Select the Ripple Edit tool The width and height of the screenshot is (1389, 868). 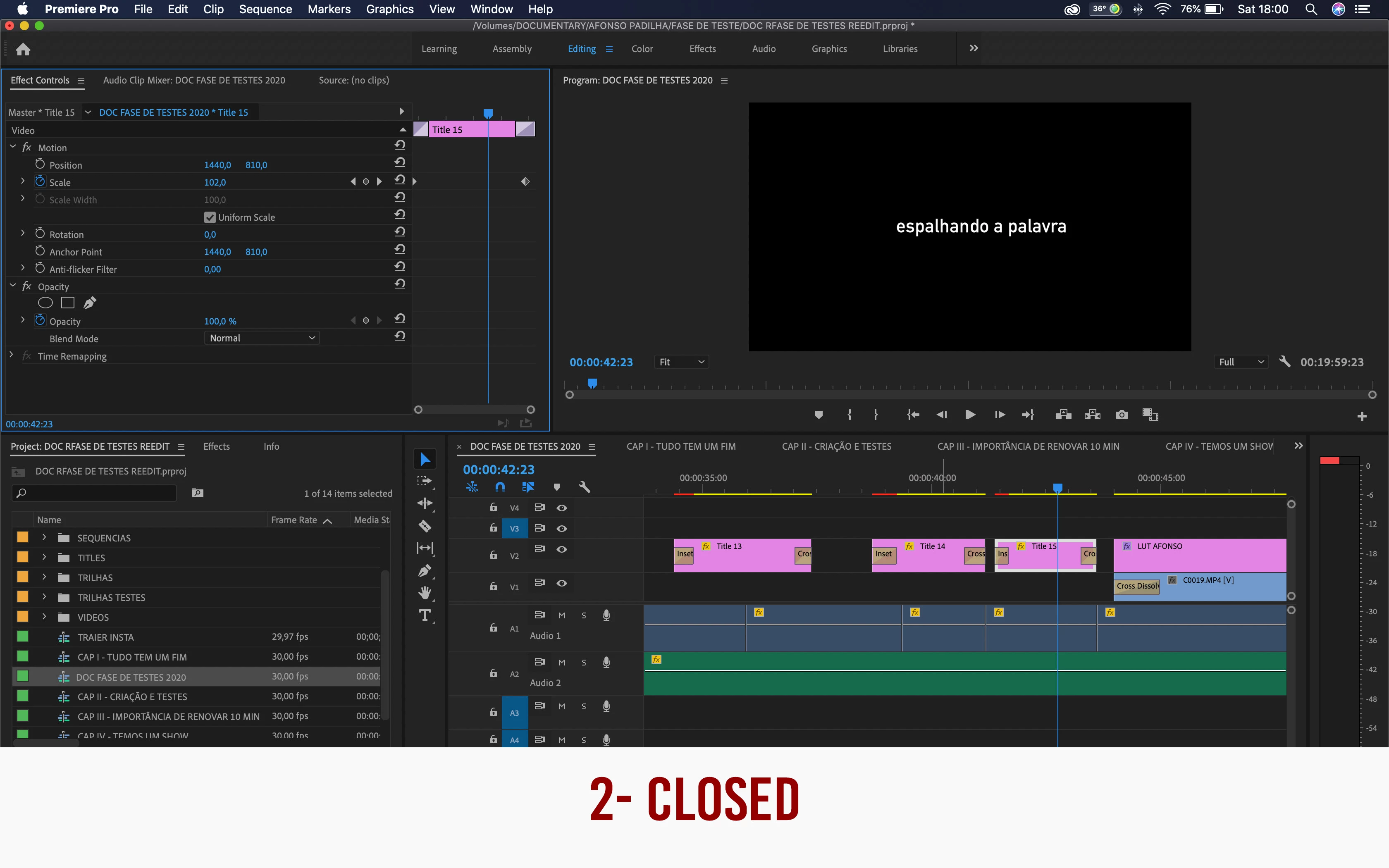click(x=425, y=503)
